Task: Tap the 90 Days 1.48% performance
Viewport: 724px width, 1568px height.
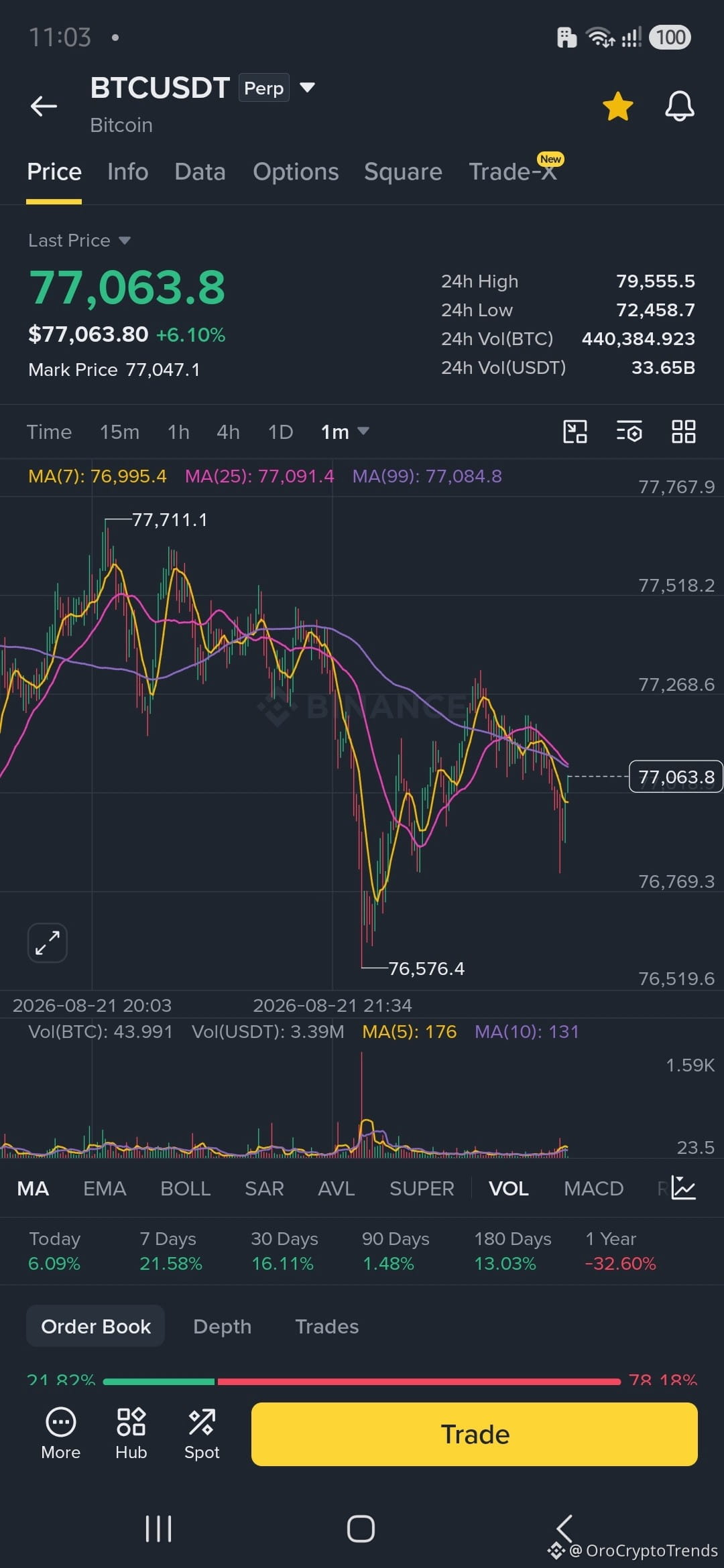Action: [396, 1251]
